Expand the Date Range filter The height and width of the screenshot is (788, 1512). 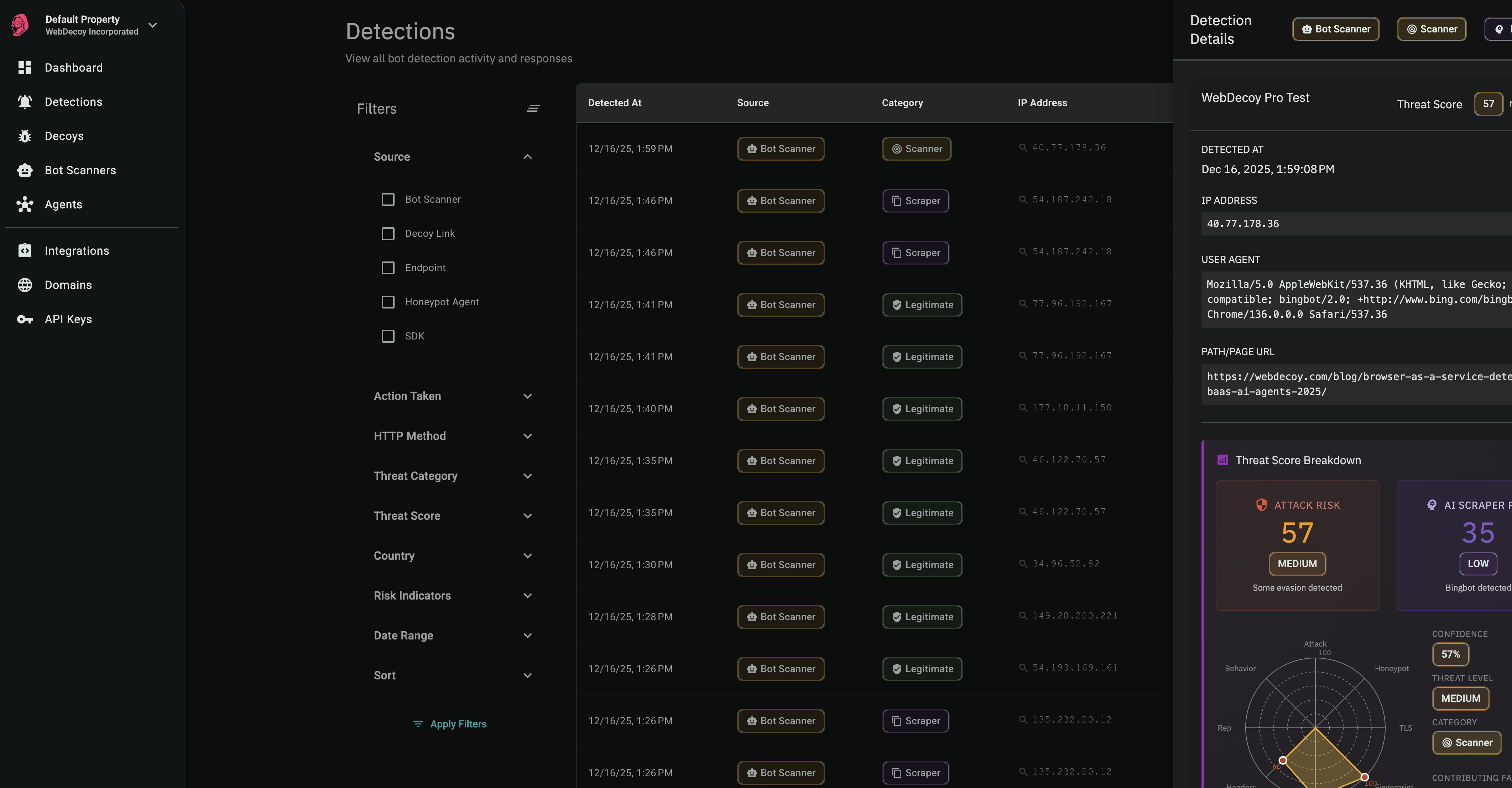pos(527,636)
